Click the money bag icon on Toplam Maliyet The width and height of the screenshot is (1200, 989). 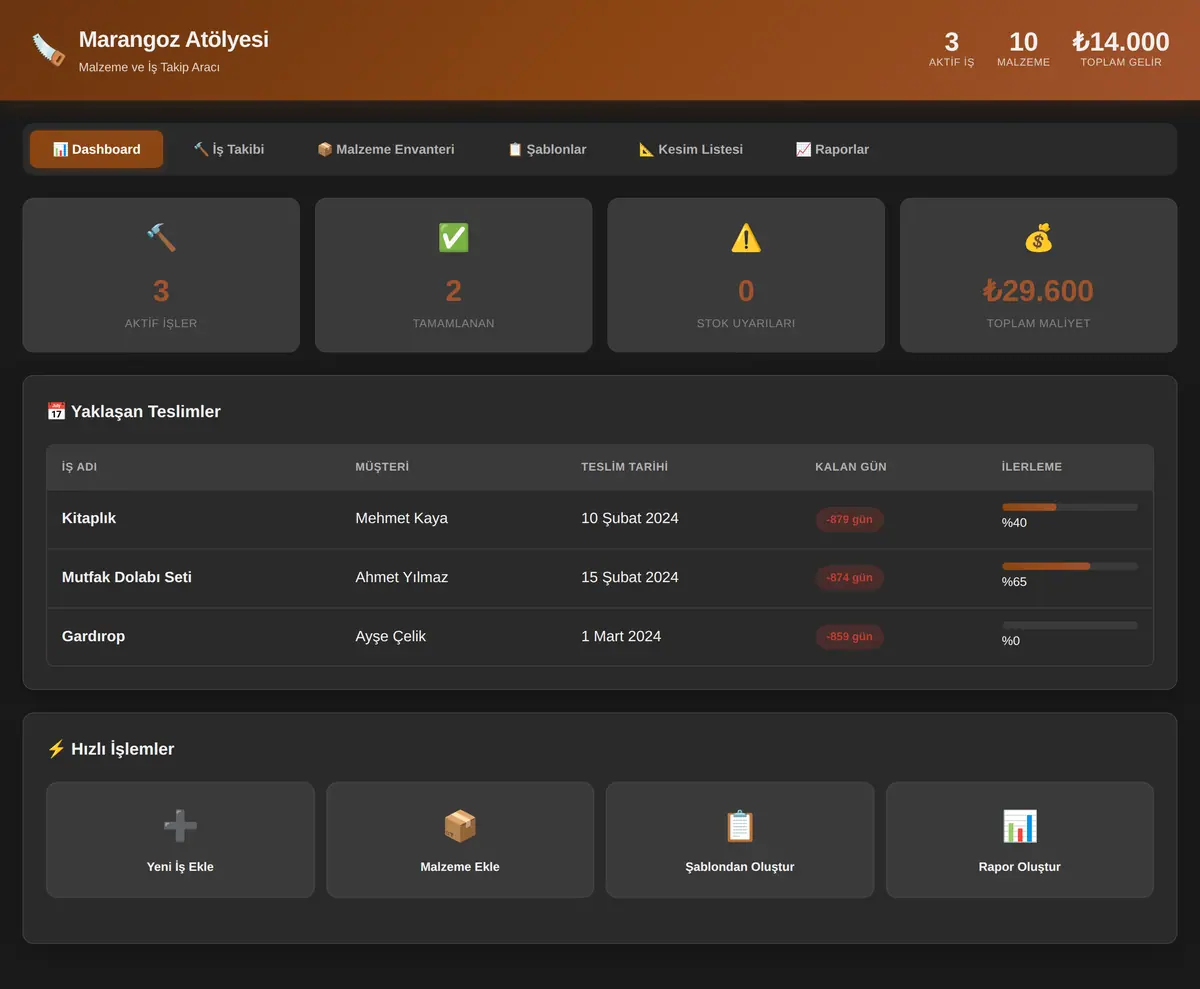[x=1038, y=237]
